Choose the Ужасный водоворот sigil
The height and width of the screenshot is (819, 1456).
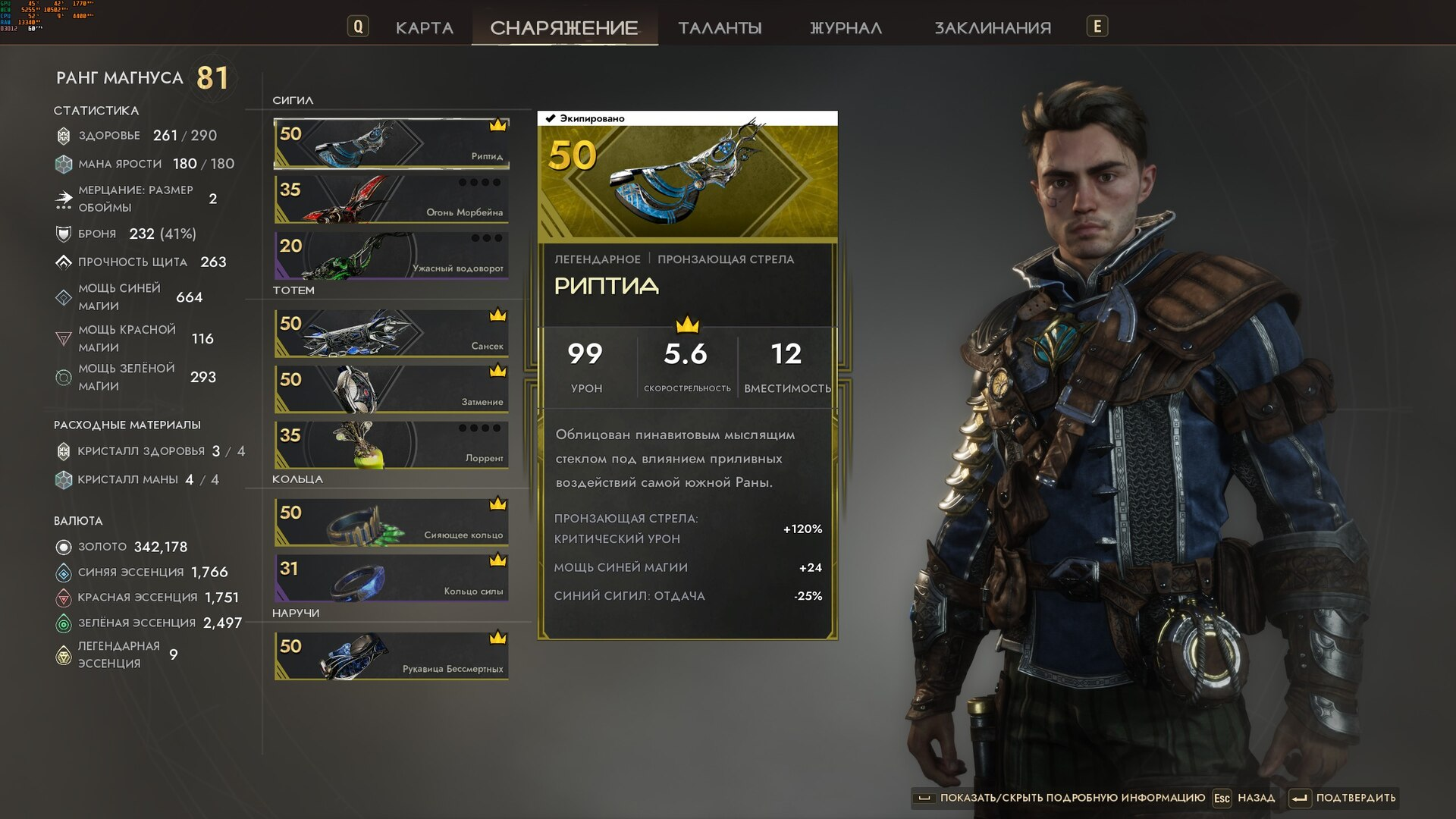point(391,256)
